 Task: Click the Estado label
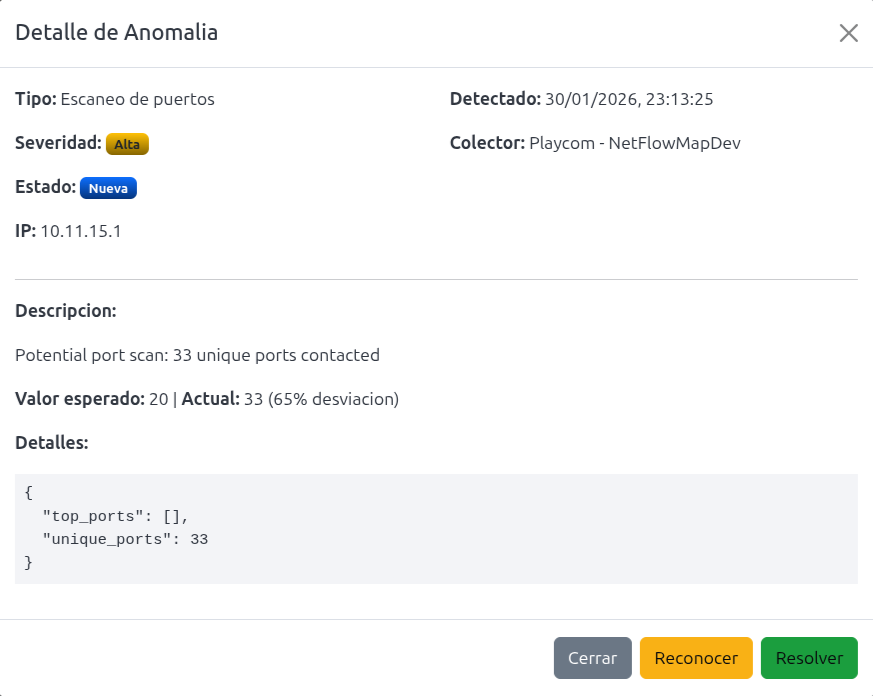45,187
